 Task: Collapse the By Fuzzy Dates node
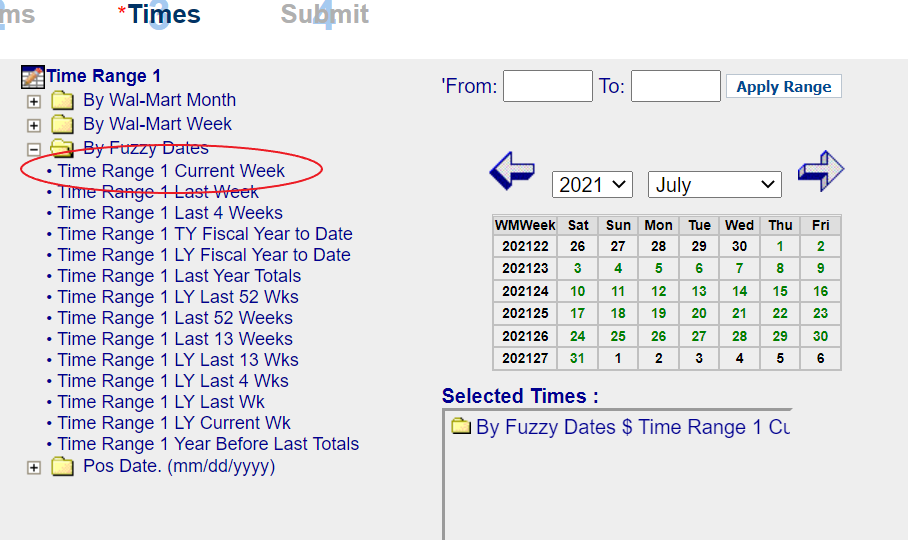34,149
